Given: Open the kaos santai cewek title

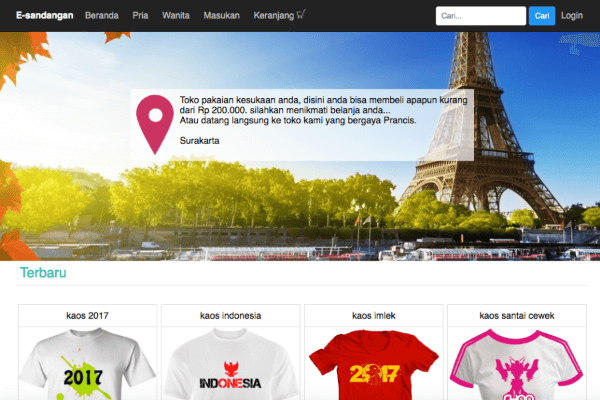Looking at the screenshot, I should 516,316.
